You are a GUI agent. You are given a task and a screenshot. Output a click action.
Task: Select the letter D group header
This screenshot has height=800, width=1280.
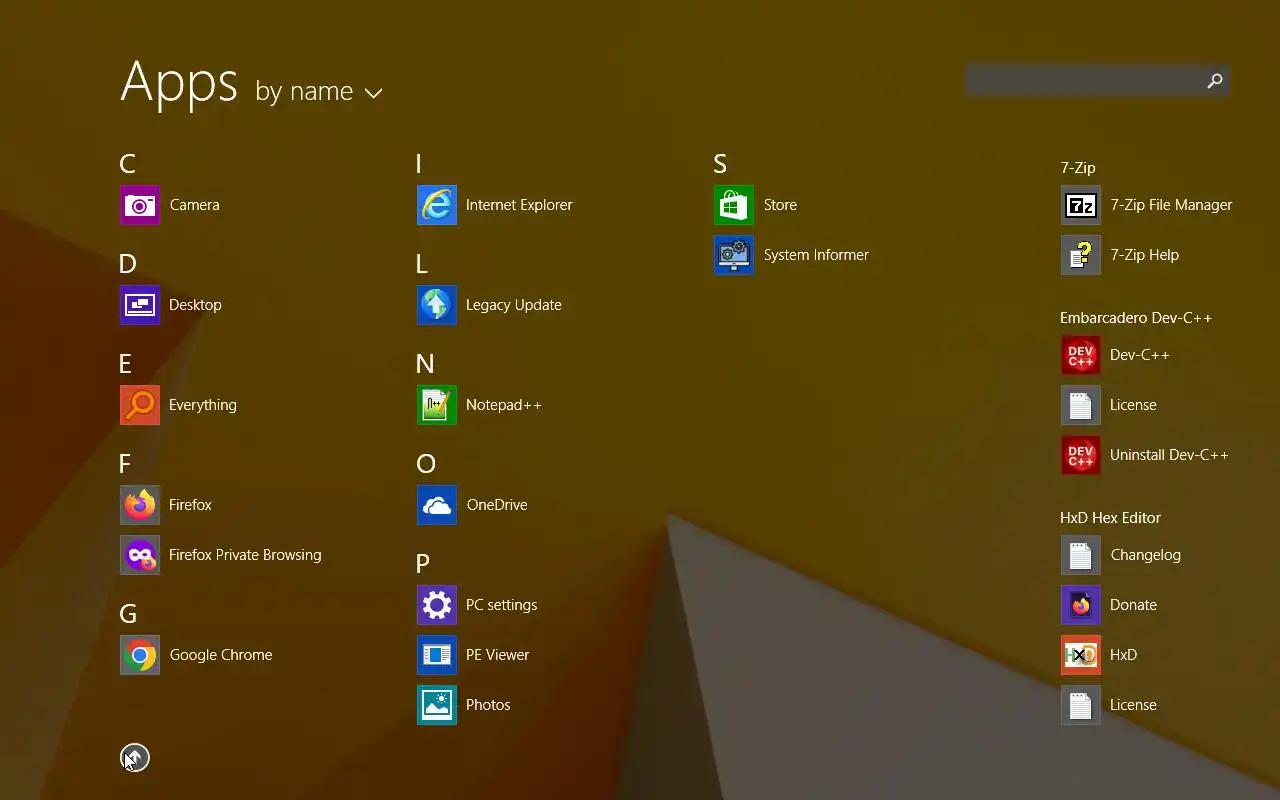point(128,264)
